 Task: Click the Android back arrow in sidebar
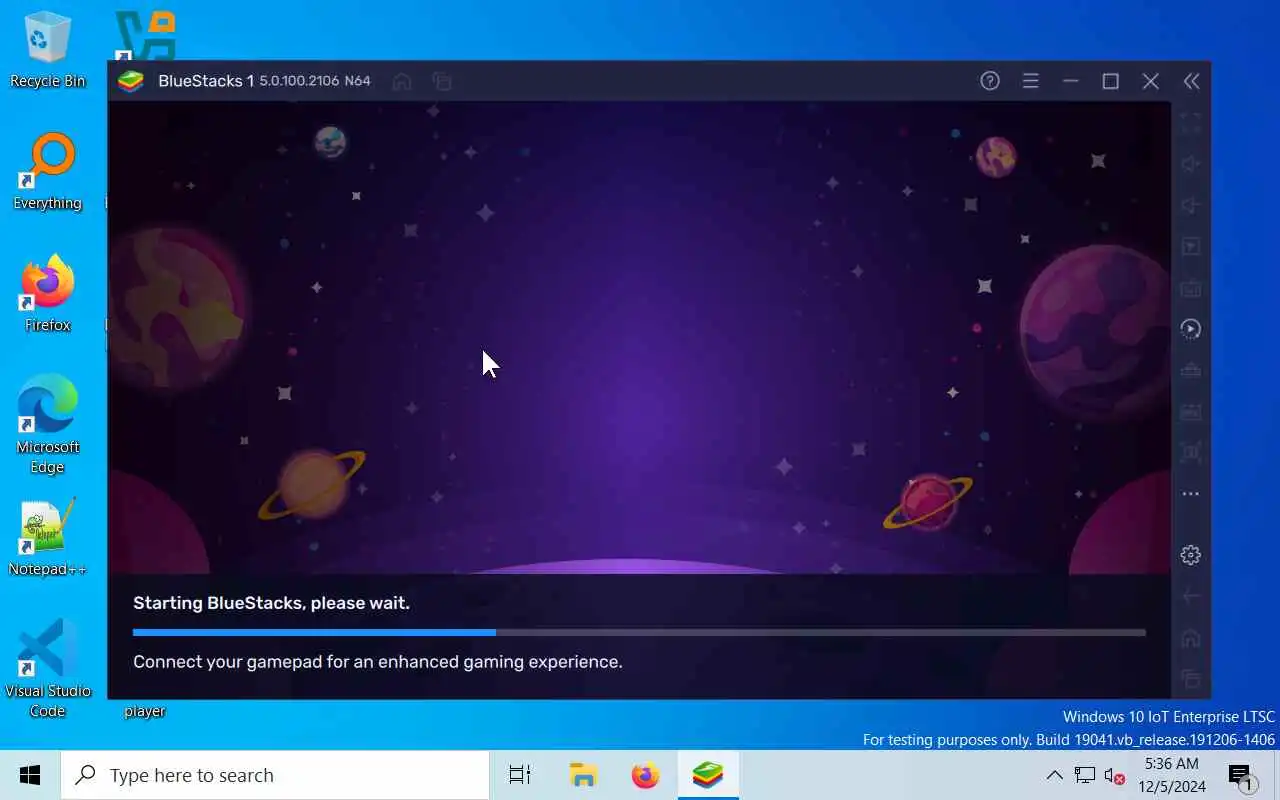click(1190, 596)
